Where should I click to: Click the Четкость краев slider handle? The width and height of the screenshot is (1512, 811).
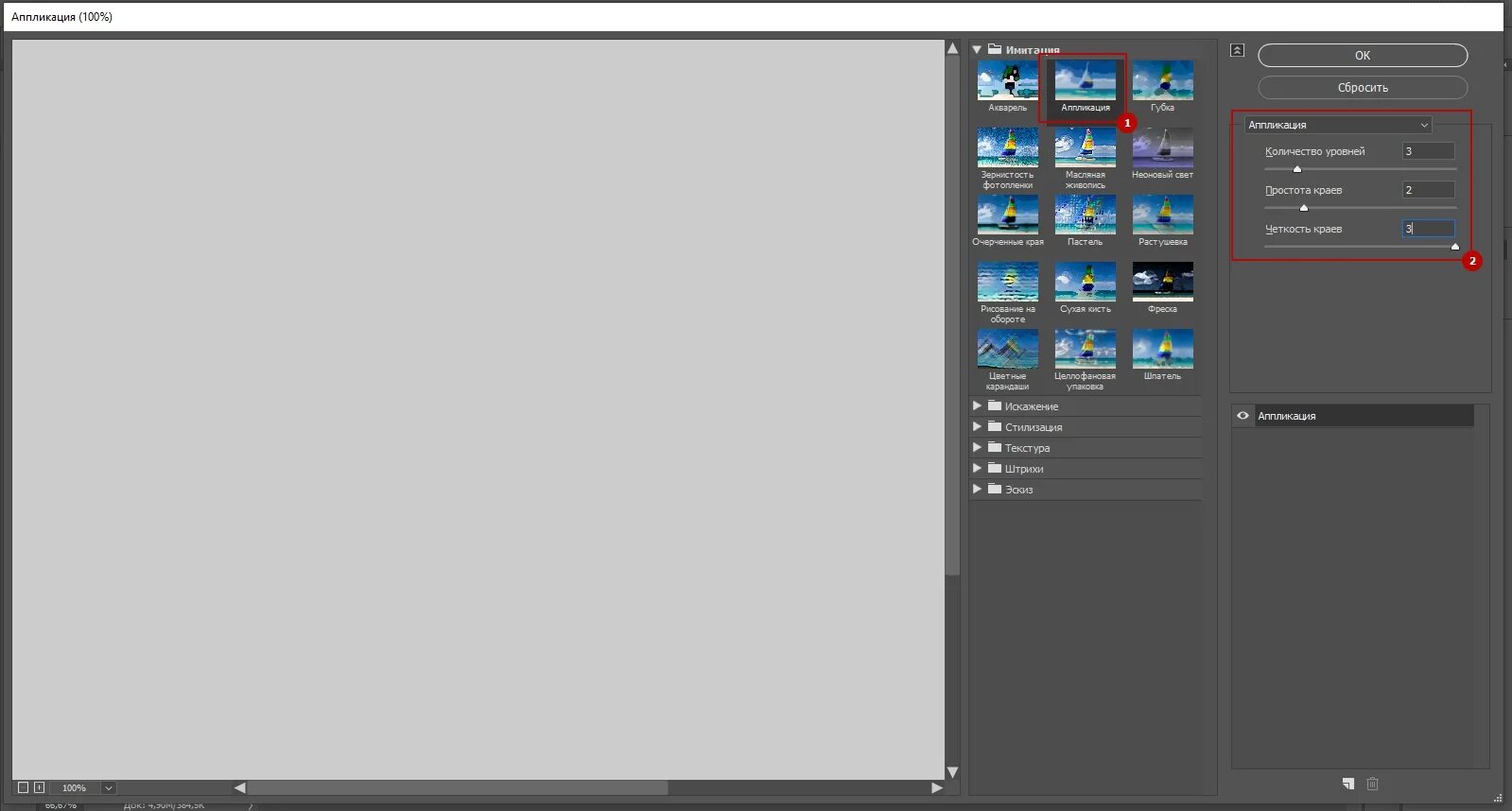click(x=1455, y=247)
